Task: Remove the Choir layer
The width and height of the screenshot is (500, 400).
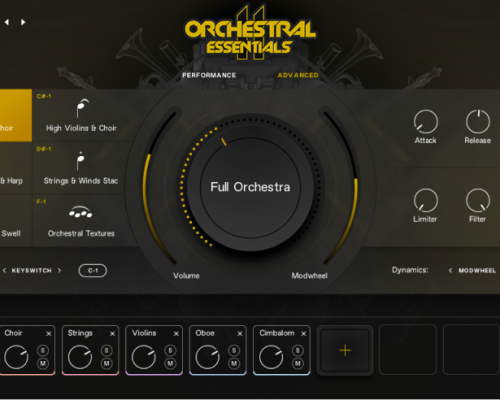Action: click(x=49, y=334)
